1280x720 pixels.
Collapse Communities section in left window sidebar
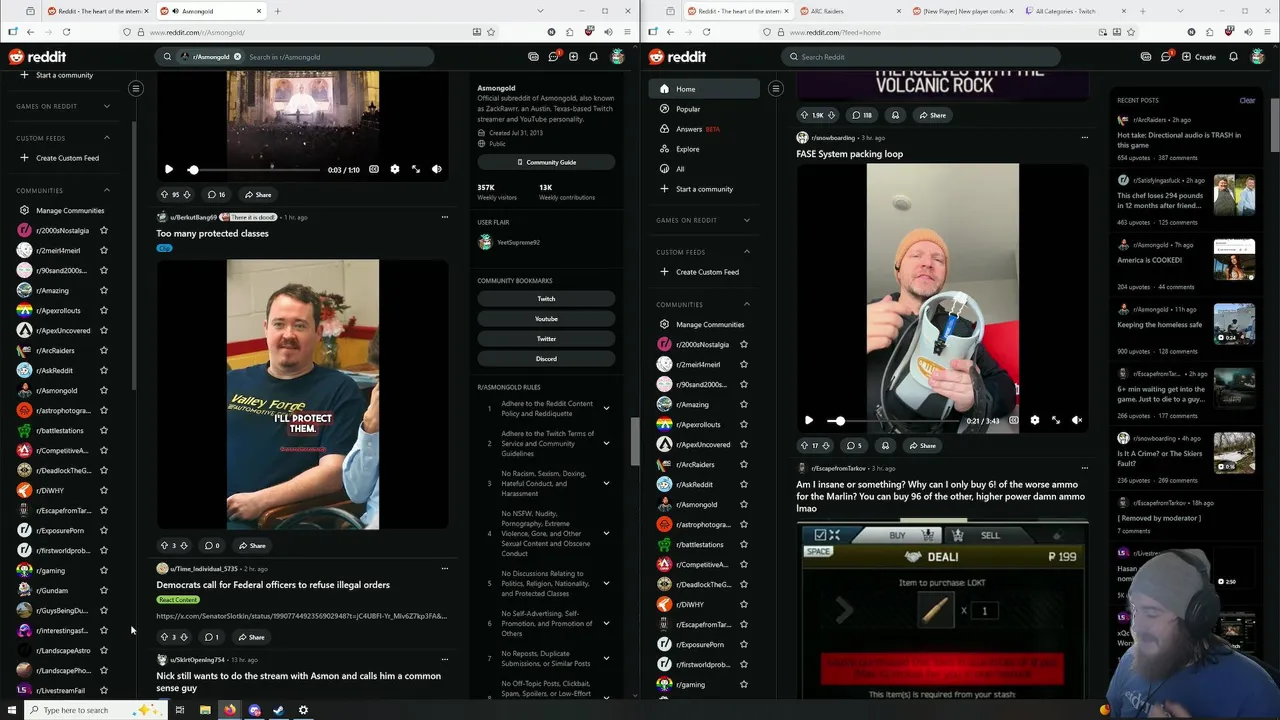[x=107, y=190]
